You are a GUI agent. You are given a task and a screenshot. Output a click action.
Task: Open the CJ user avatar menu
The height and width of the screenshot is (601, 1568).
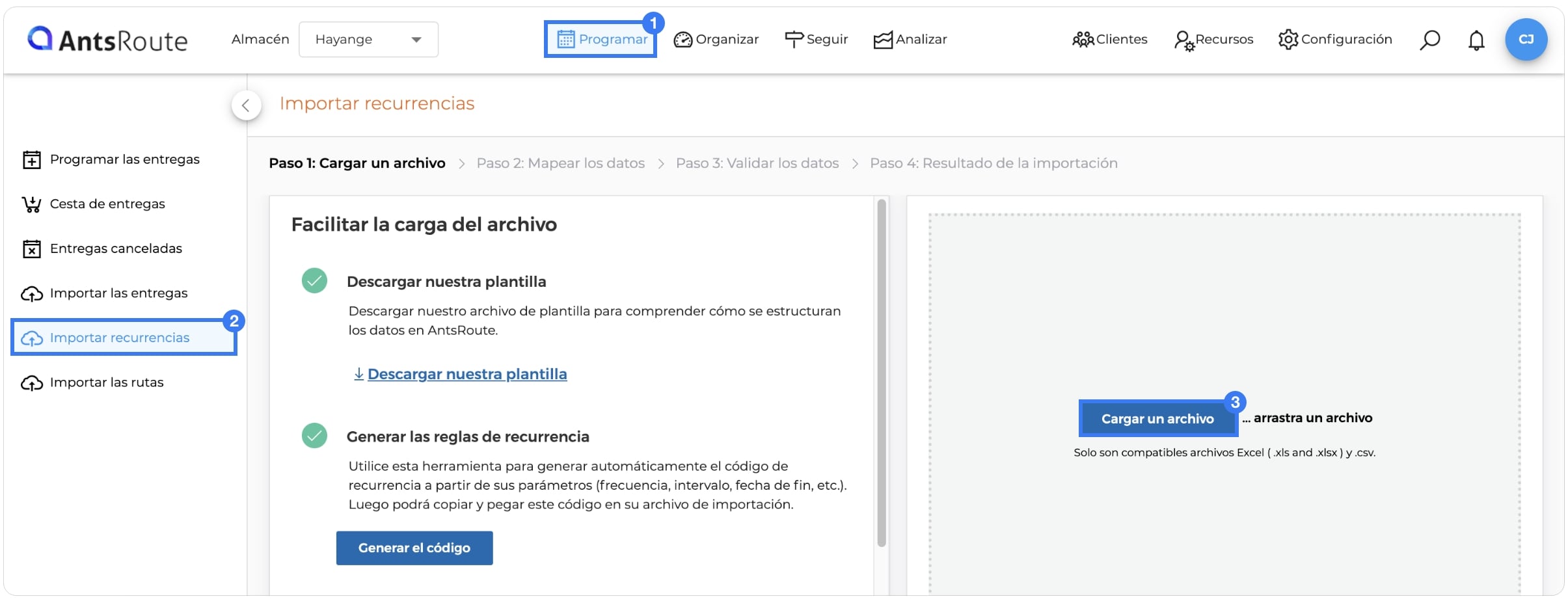[1526, 40]
